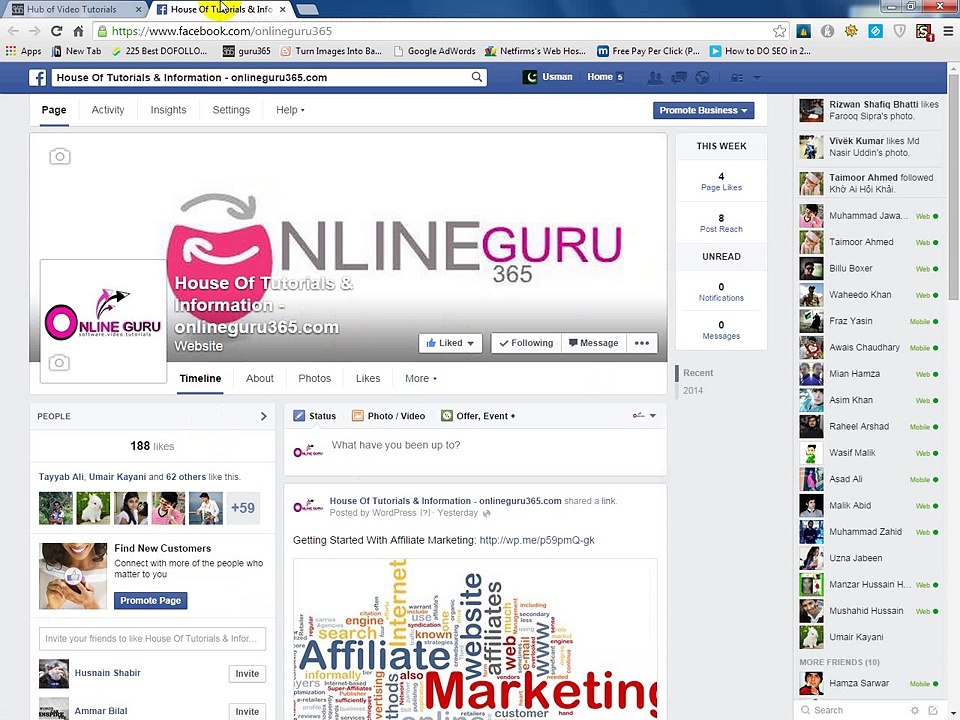Click in the invite friends input field
This screenshot has width=960, height=720.
(x=152, y=639)
